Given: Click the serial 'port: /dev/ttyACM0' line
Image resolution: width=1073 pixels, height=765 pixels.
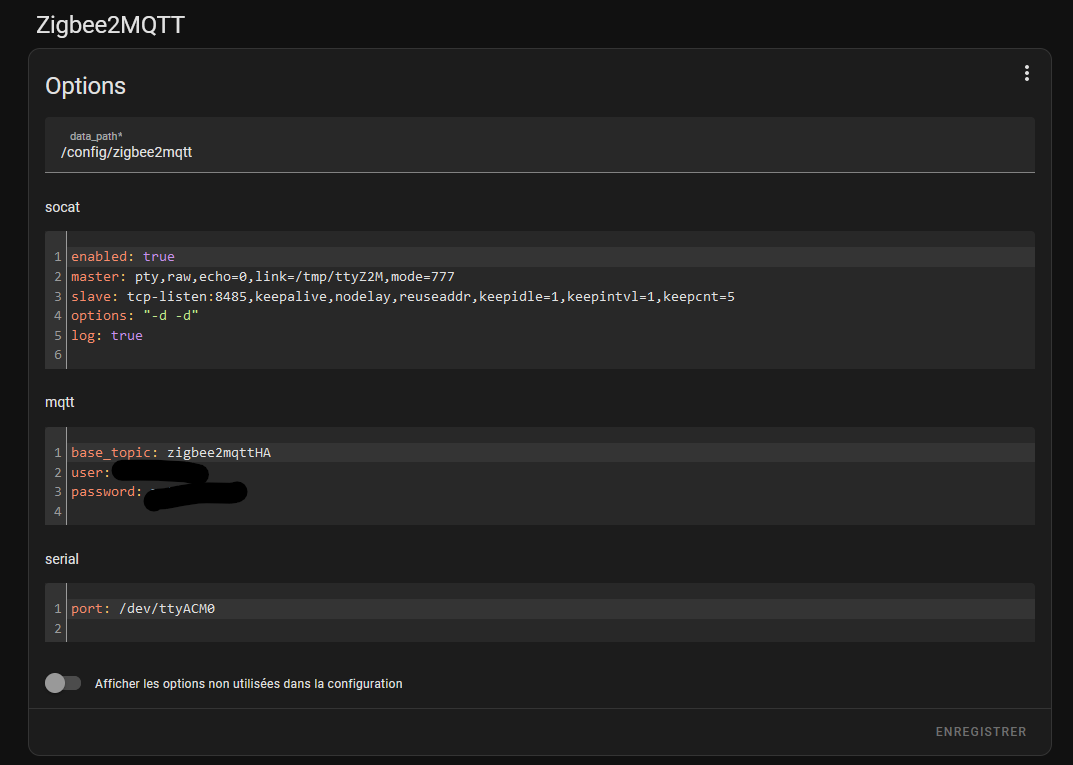Looking at the screenshot, I should pyautogui.click(x=143, y=609).
